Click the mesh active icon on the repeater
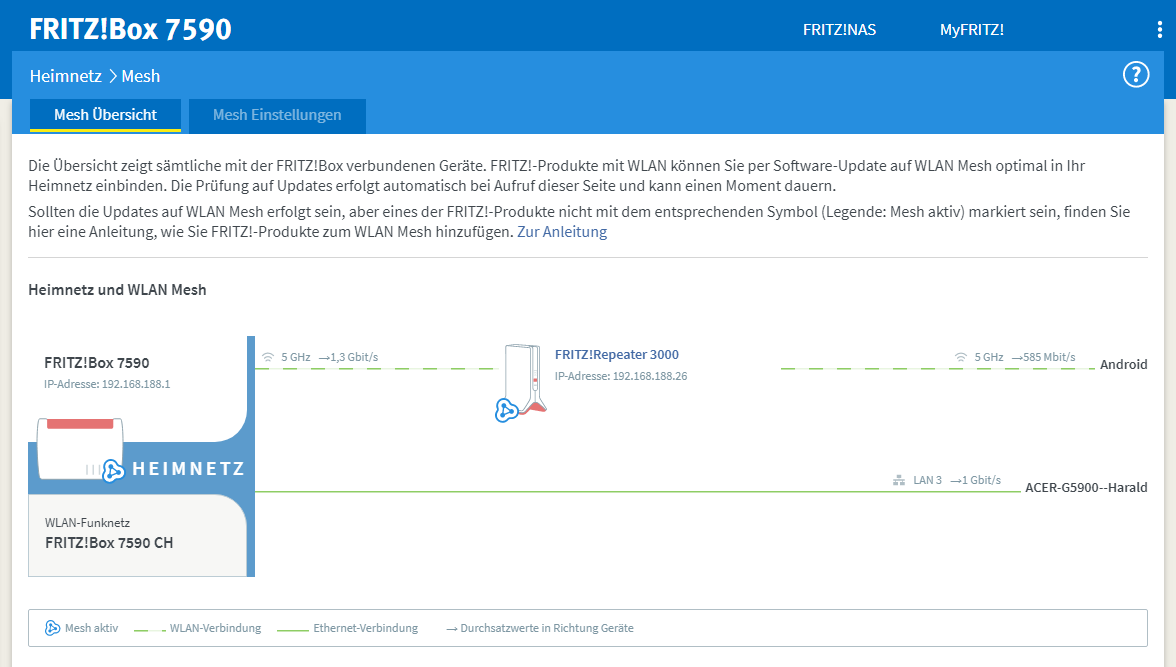This screenshot has height=667, width=1176. pyautogui.click(x=506, y=409)
